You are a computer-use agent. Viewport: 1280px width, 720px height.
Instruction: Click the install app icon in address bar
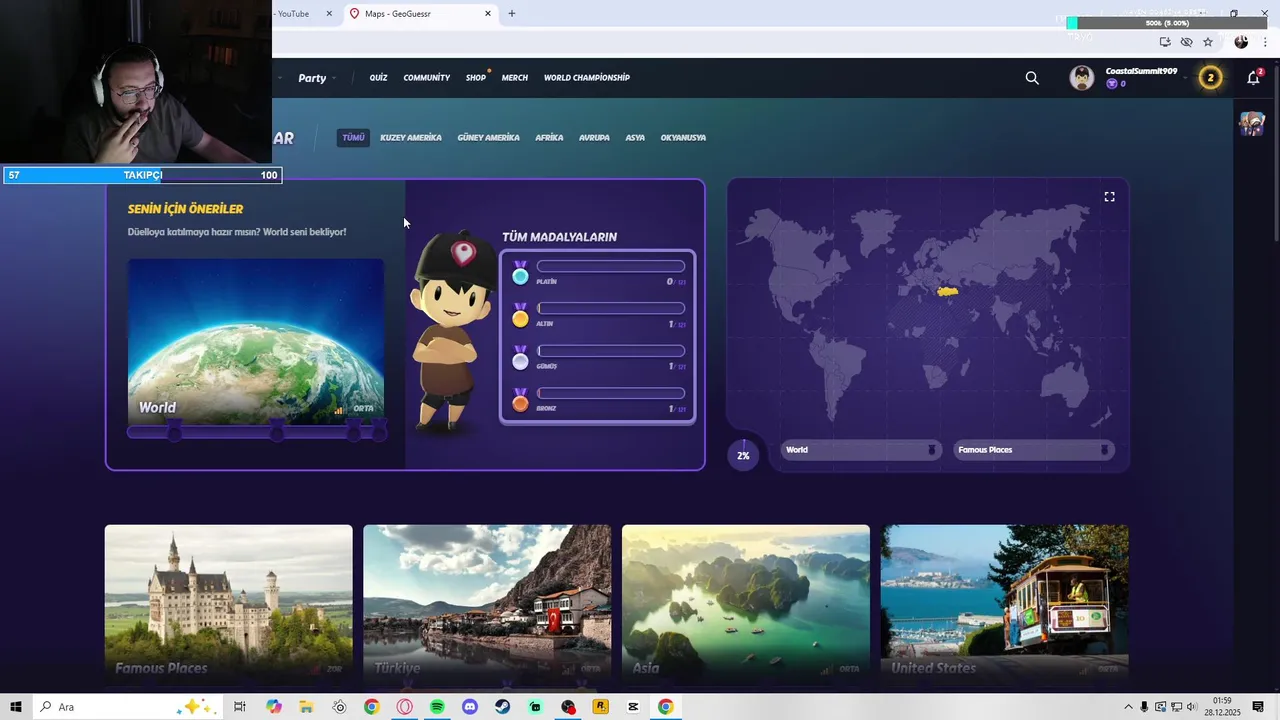[1165, 42]
